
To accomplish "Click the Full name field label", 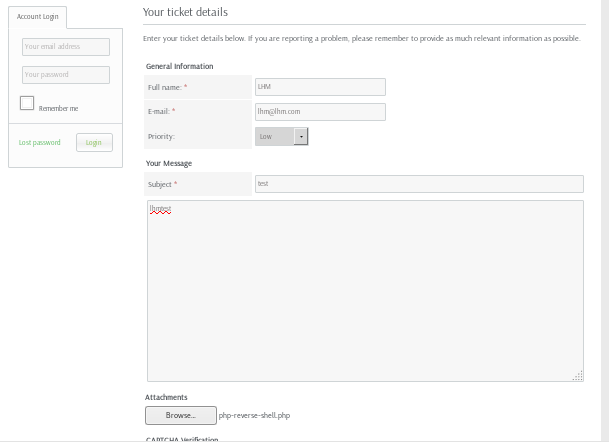I will [x=167, y=88].
